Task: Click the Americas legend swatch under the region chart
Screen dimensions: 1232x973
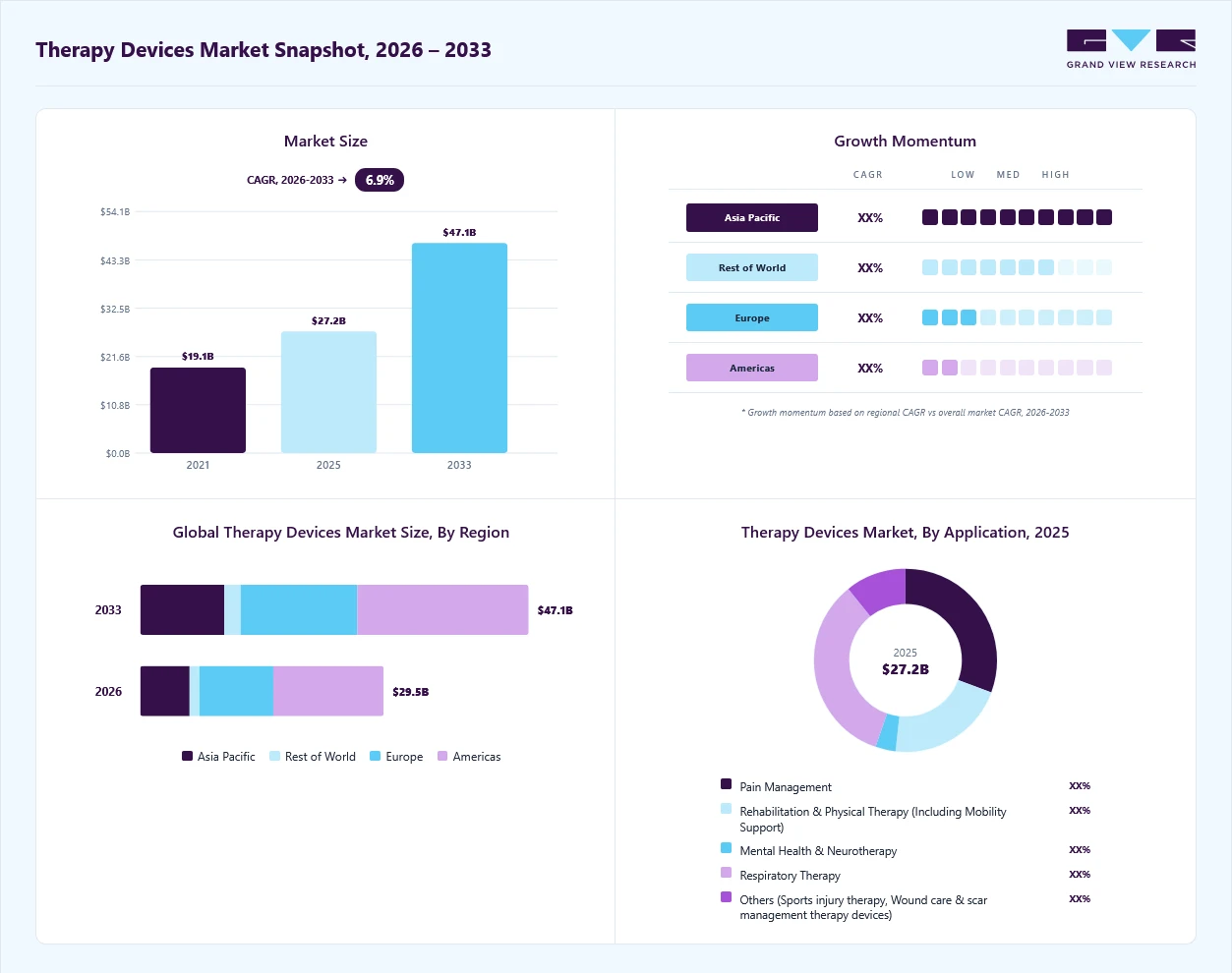Action: pyautogui.click(x=442, y=756)
